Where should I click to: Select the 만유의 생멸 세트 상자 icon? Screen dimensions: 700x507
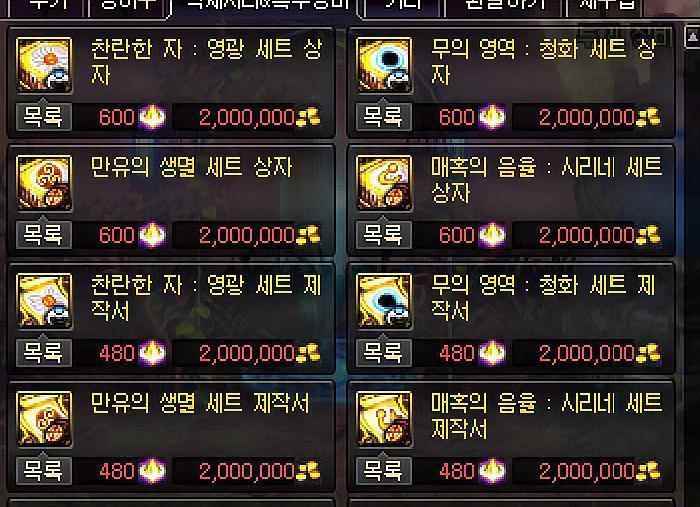pyautogui.click(x=44, y=183)
